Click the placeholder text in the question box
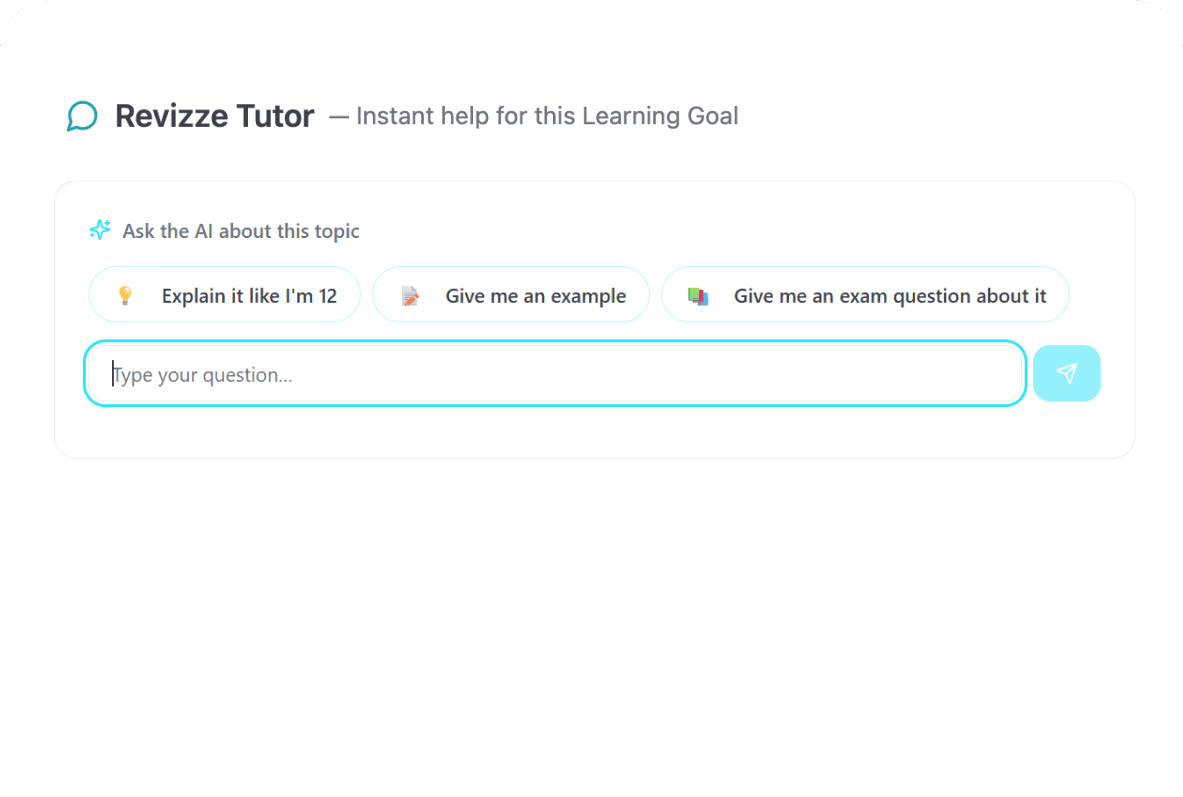Image resolution: width=1183 pixels, height=797 pixels. pos(202,375)
